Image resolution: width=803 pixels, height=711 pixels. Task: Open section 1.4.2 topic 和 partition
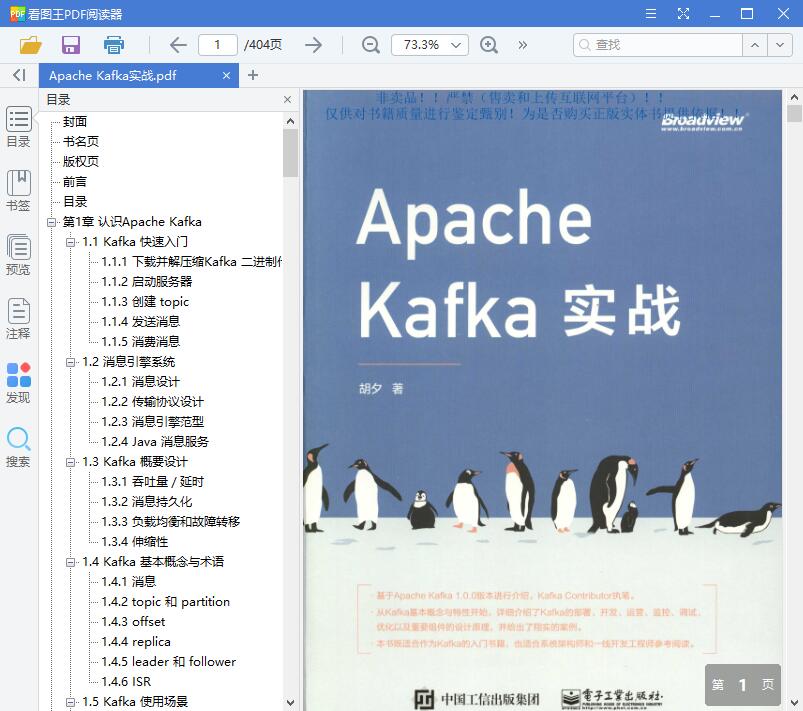165,601
